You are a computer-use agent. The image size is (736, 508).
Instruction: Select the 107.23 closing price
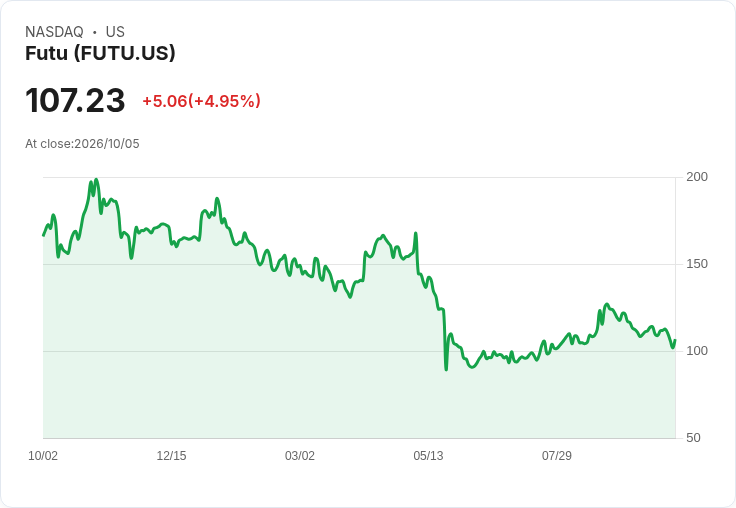75,100
